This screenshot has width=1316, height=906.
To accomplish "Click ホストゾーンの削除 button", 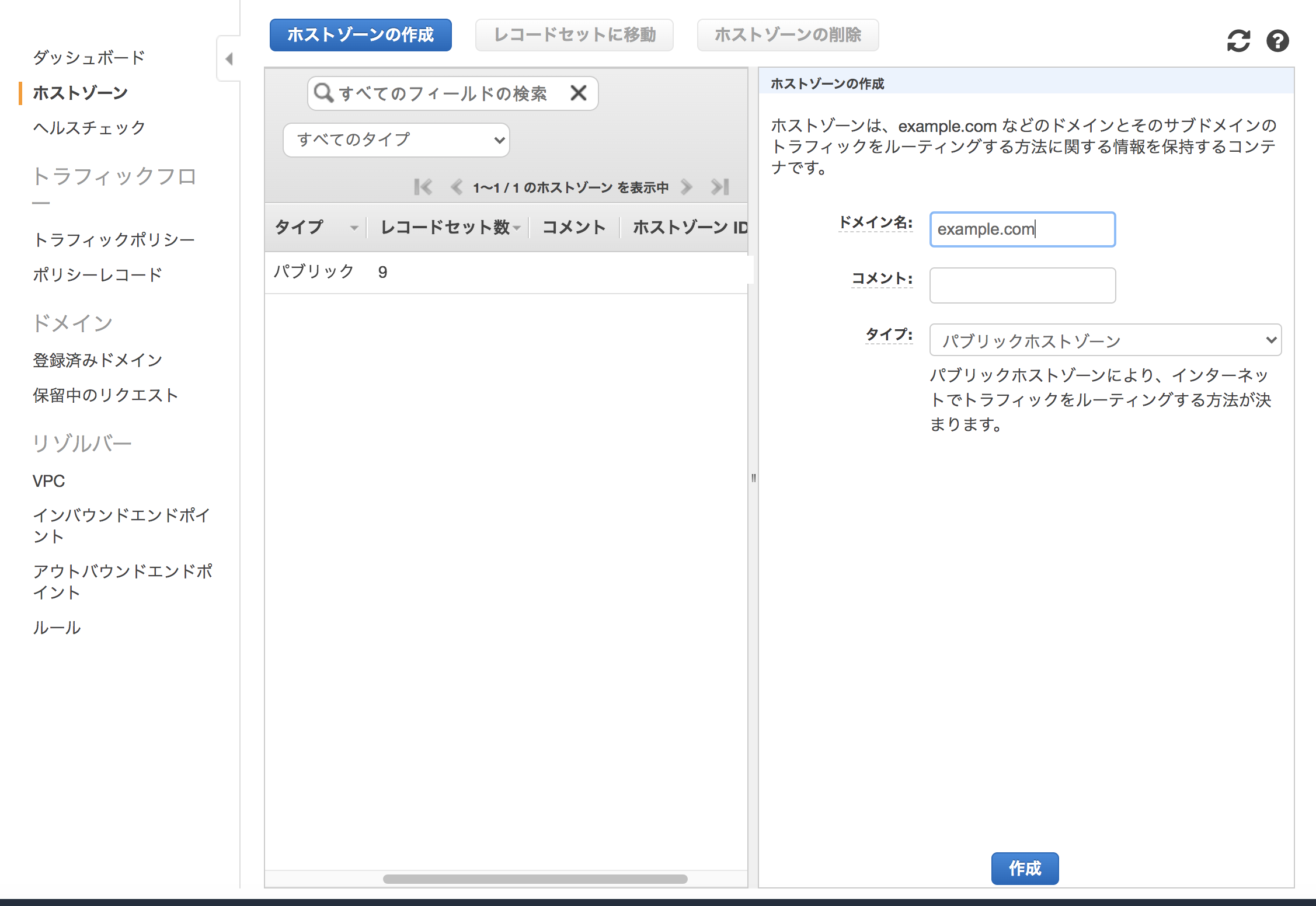I will point(788,35).
